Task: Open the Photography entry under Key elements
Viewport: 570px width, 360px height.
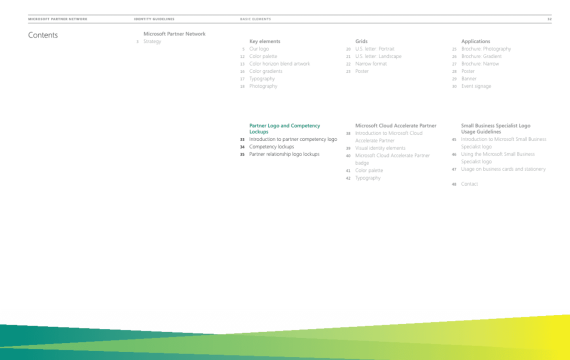Action: pos(263,86)
